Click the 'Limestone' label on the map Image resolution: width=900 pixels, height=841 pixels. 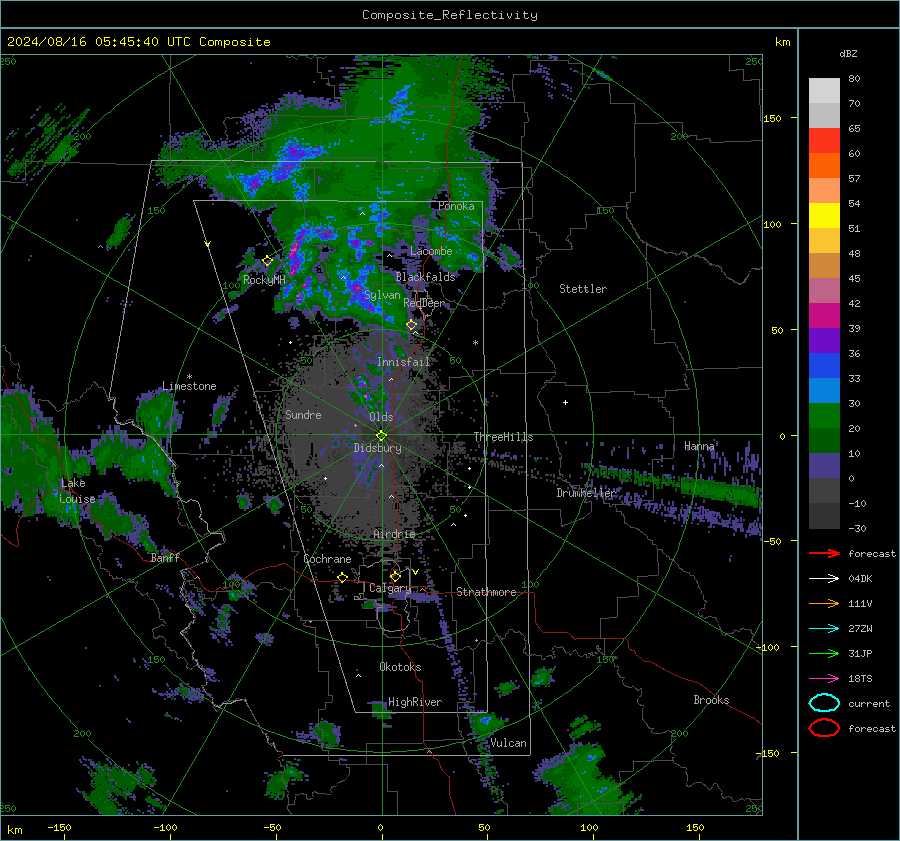(x=189, y=386)
